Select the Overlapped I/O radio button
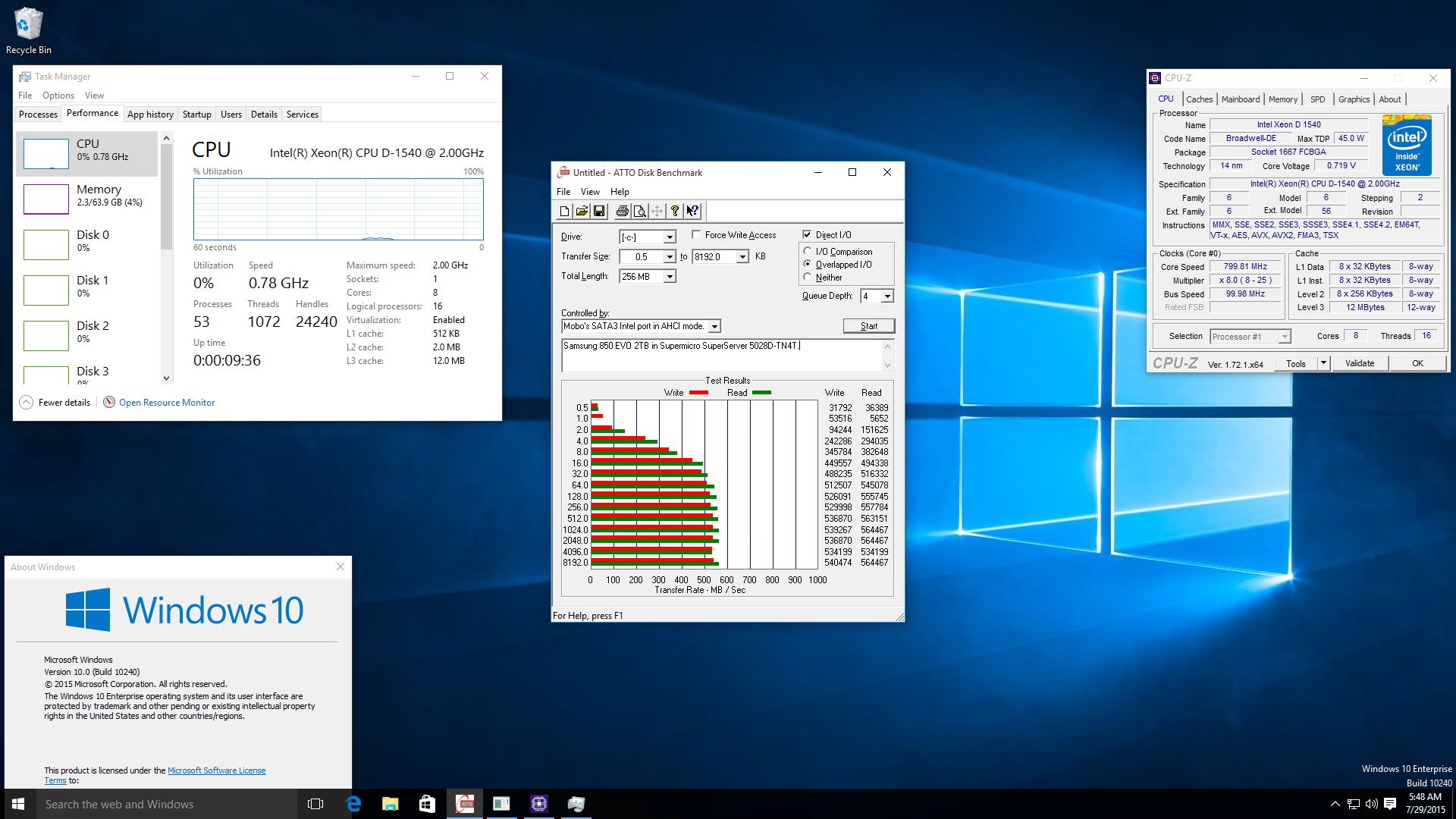1456x819 pixels. click(x=808, y=265)
